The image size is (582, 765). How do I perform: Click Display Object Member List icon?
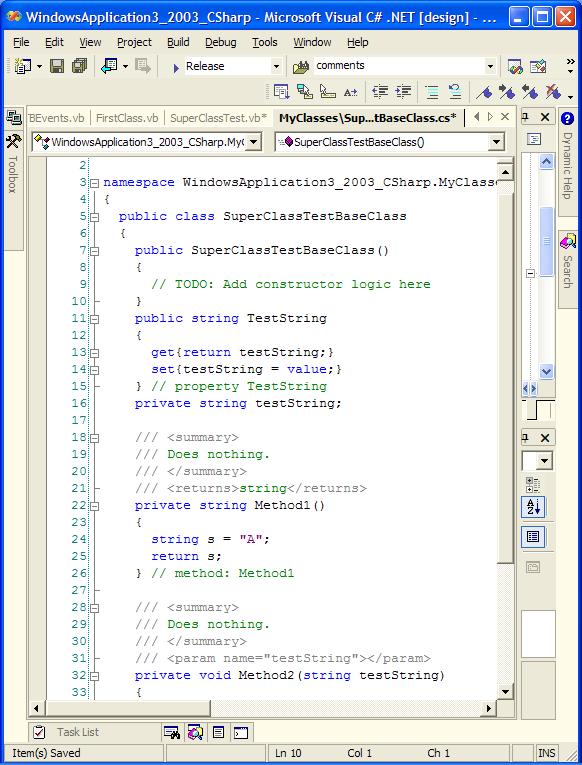[281, 91]
